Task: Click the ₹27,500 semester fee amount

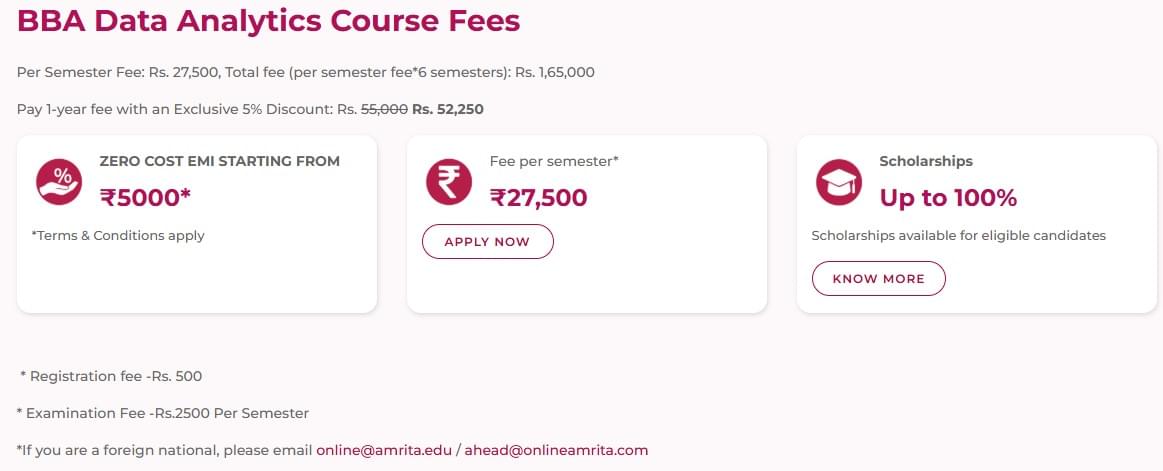Action: coord(538,197)
